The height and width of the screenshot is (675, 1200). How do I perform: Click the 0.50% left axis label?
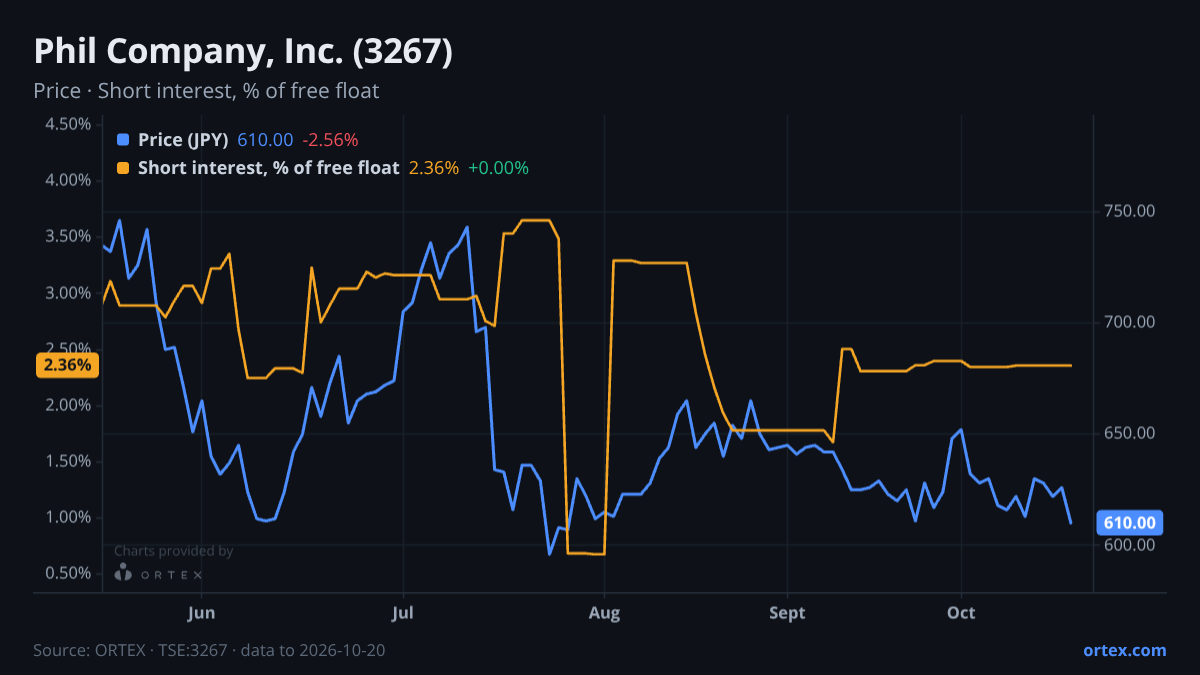point(69,573)
